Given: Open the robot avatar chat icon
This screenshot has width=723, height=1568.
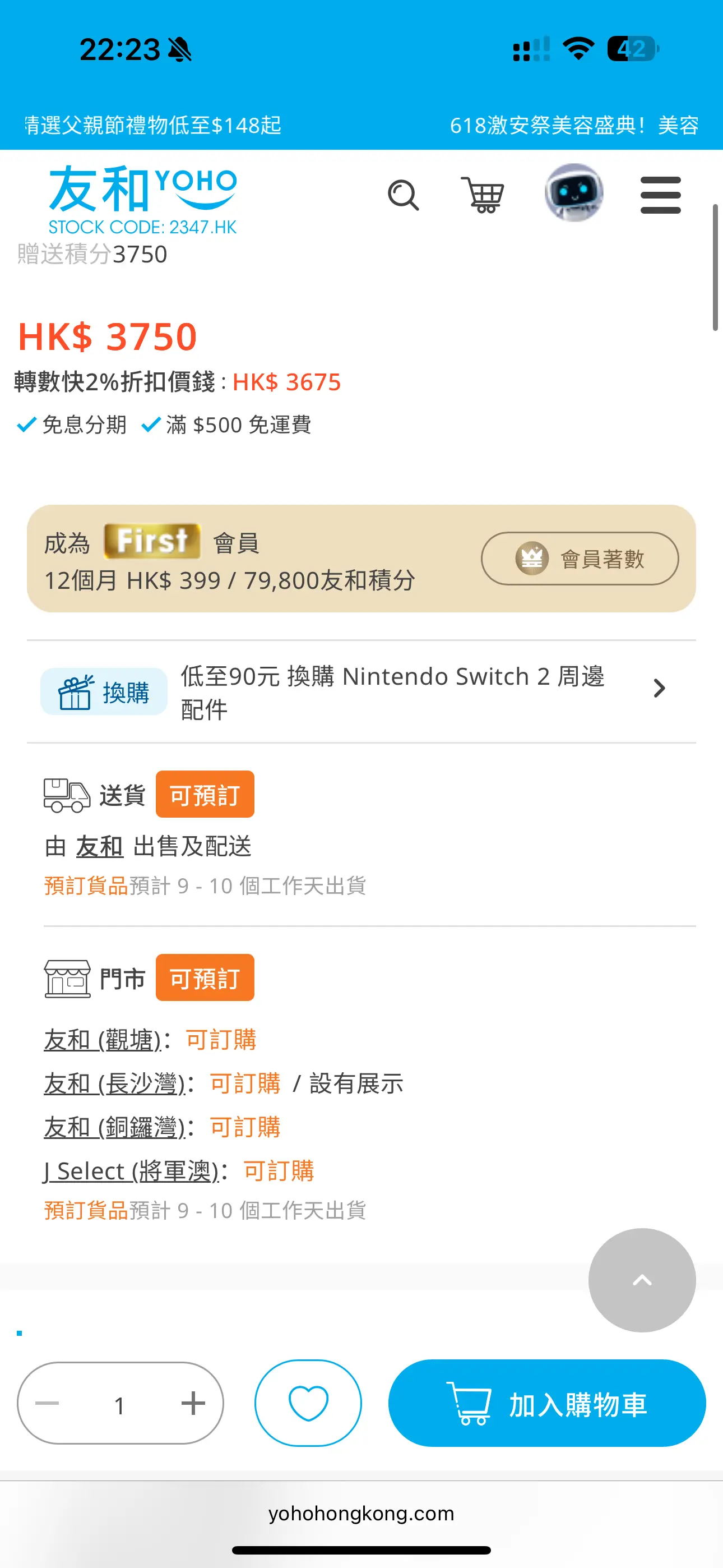Looking at the screenshot, I should (x=574, y=193).
